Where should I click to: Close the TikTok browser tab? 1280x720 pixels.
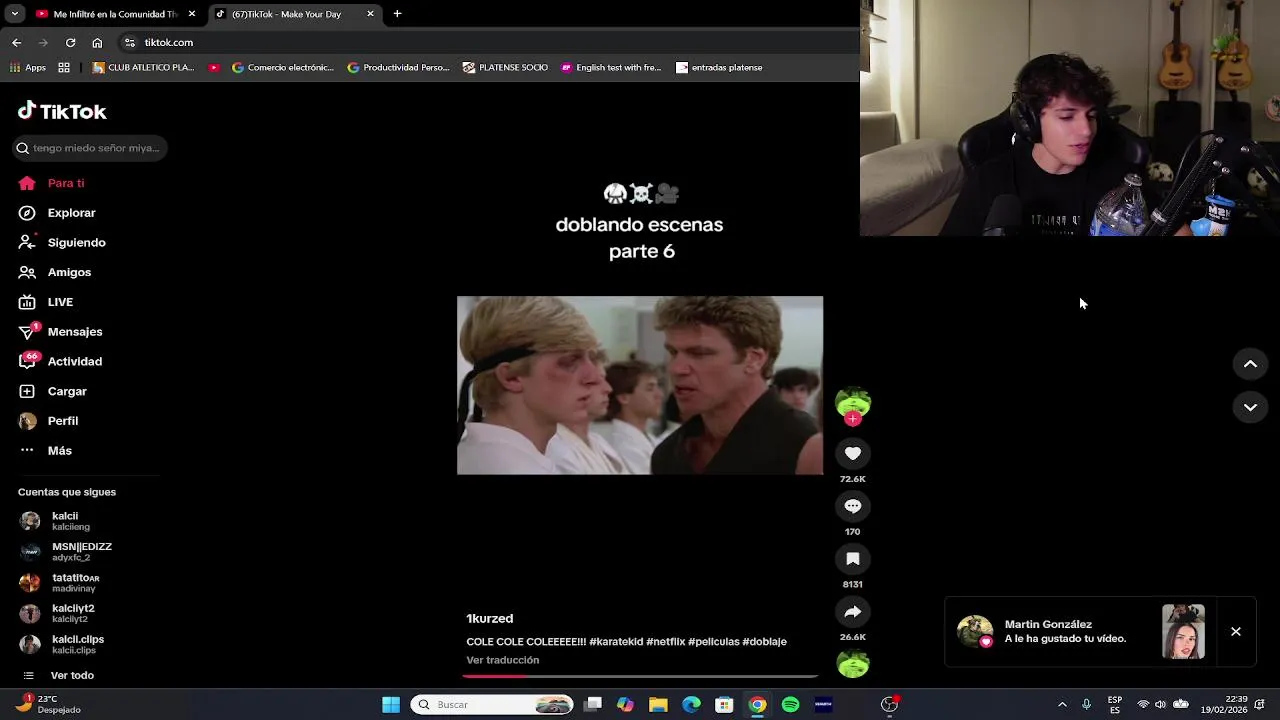[x=370, y=14]
